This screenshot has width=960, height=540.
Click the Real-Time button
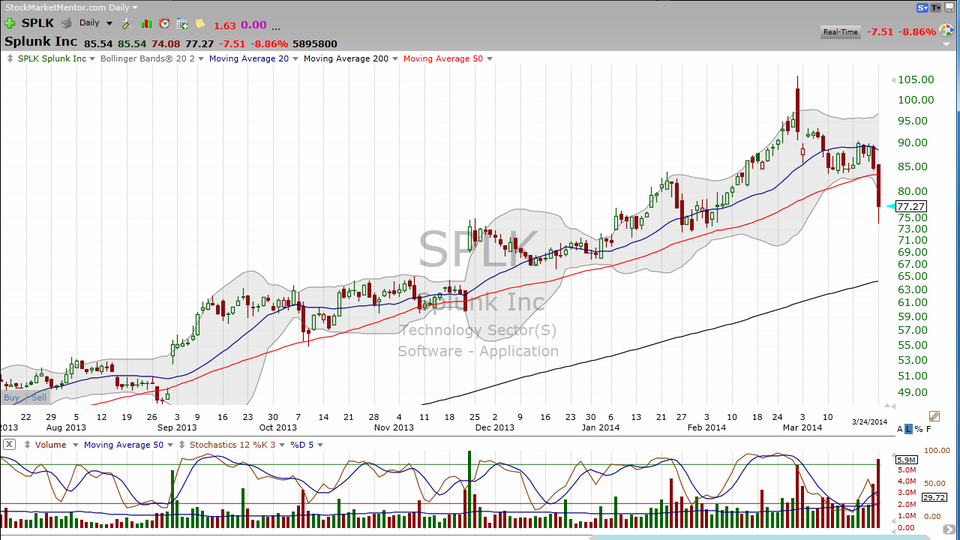[840, 32]
